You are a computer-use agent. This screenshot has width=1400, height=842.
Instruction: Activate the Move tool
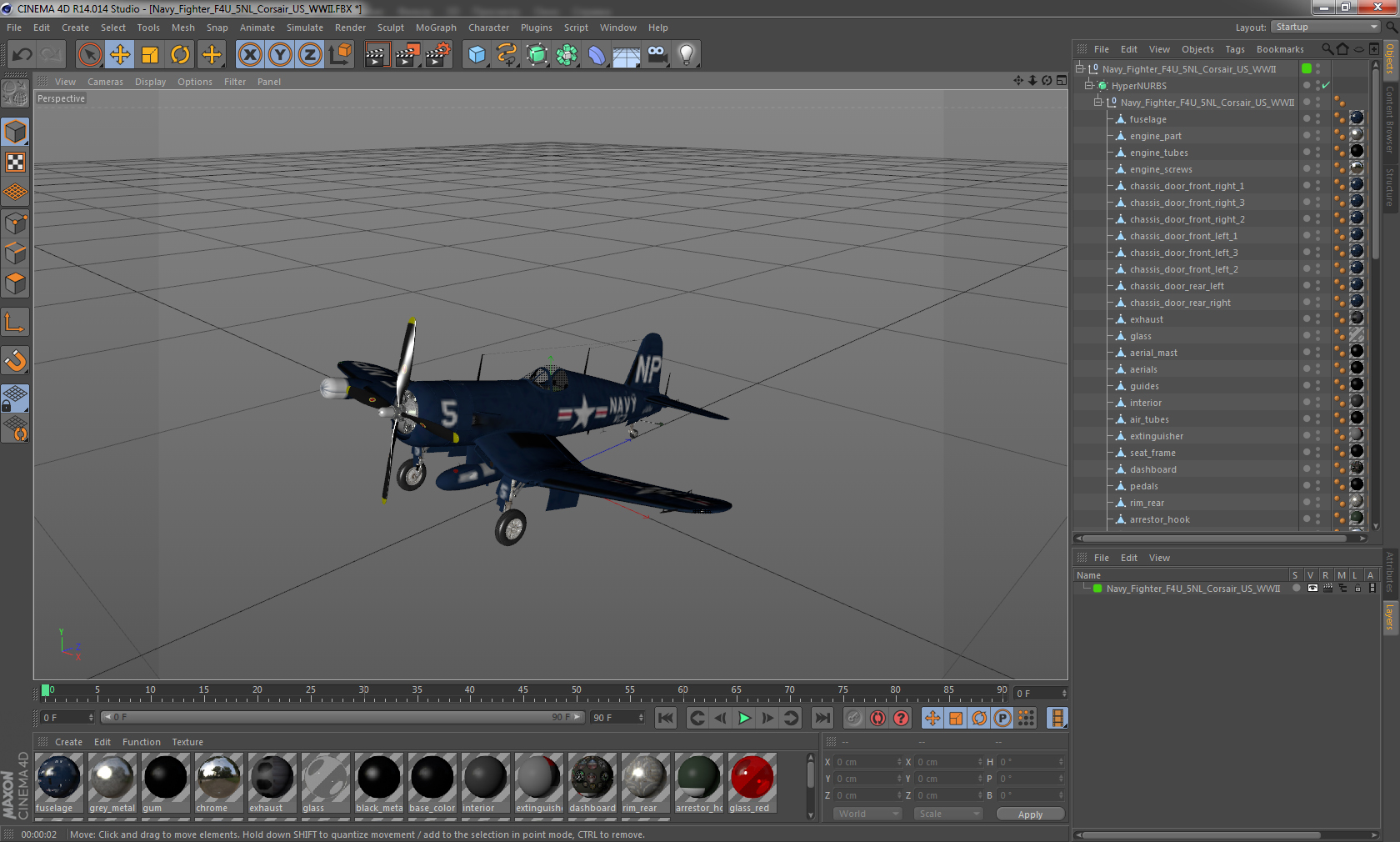[120, 55]
